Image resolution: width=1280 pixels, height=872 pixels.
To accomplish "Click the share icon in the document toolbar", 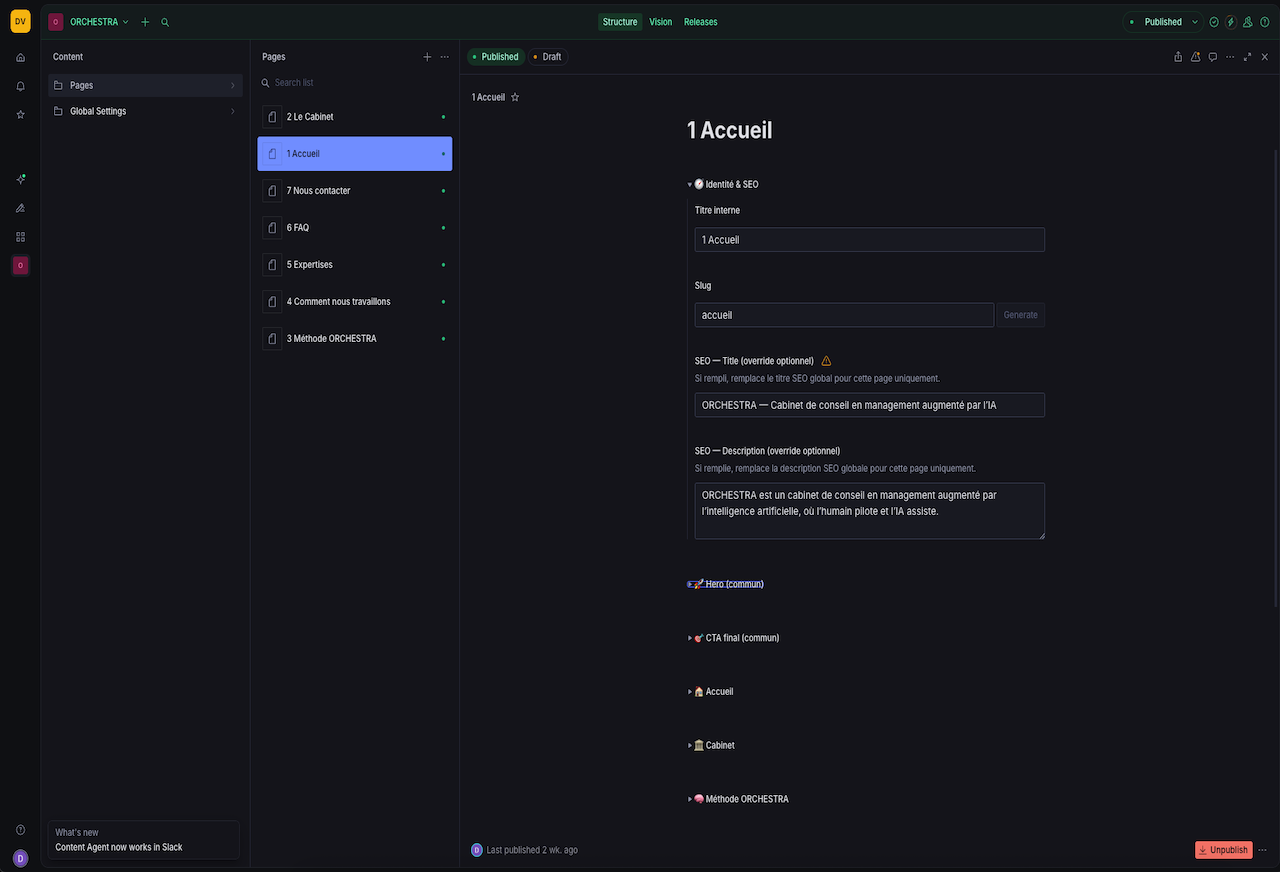I will (x=1178, y=57).
